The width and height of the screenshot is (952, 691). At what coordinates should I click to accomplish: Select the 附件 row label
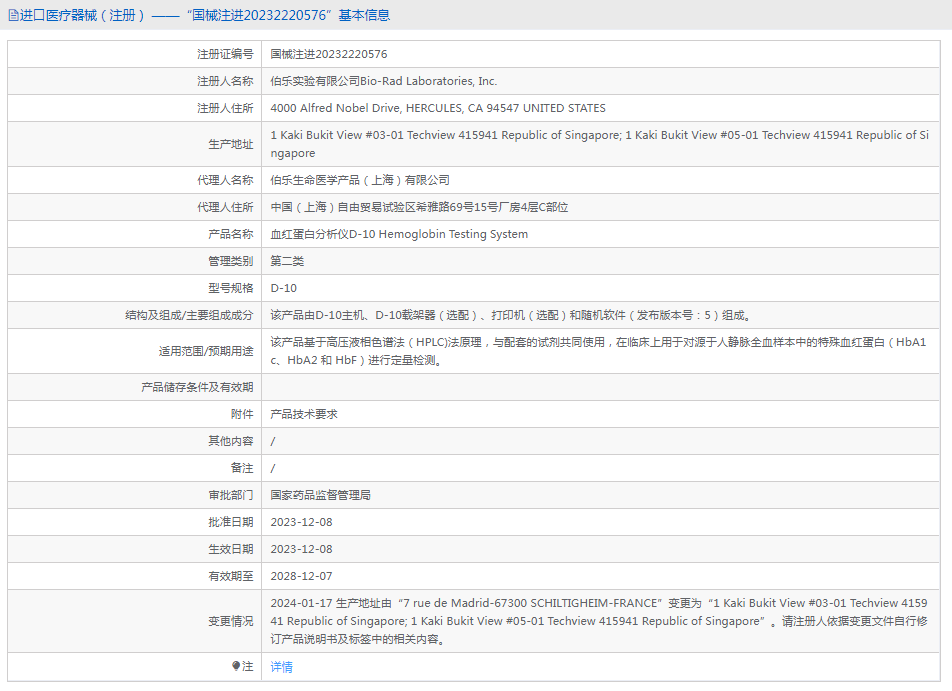click(242, 414)
